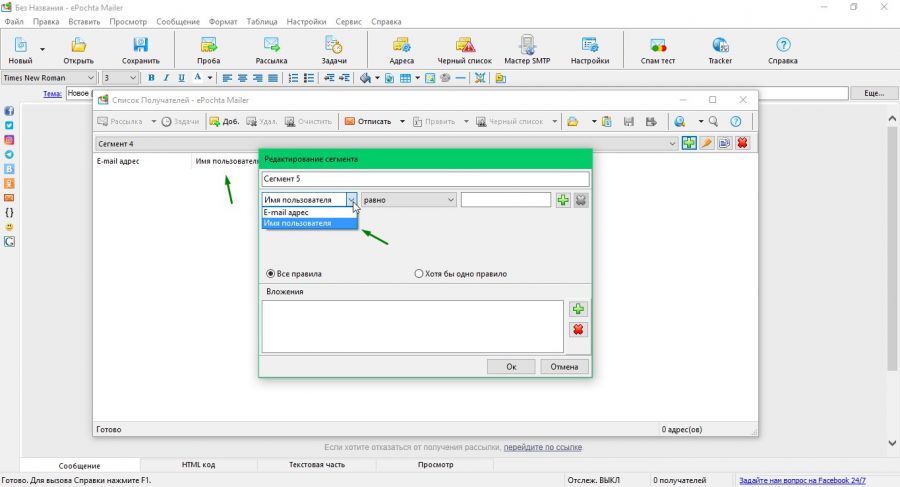Open the Черный список toolbar icon

tap(464, 51)
